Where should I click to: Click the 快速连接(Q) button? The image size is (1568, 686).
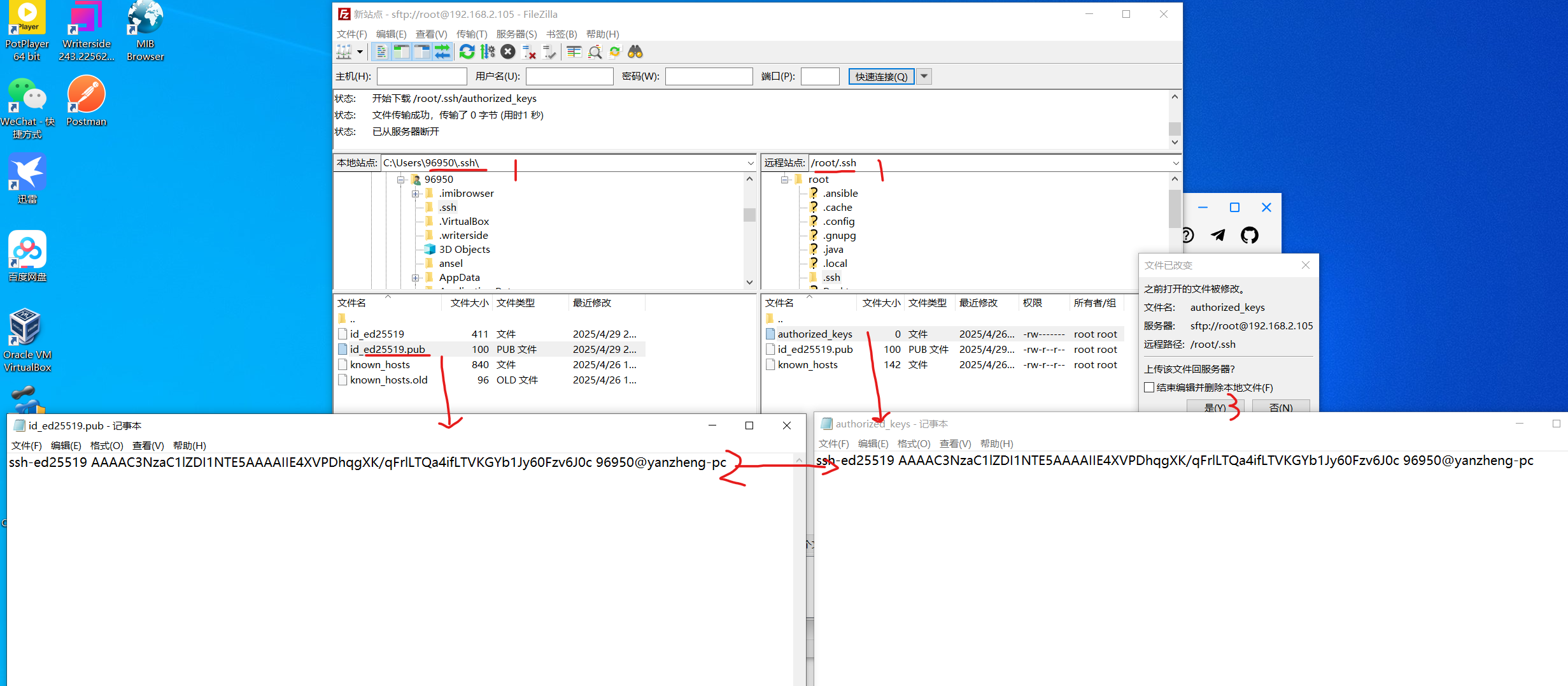click(x=881, y=76)
